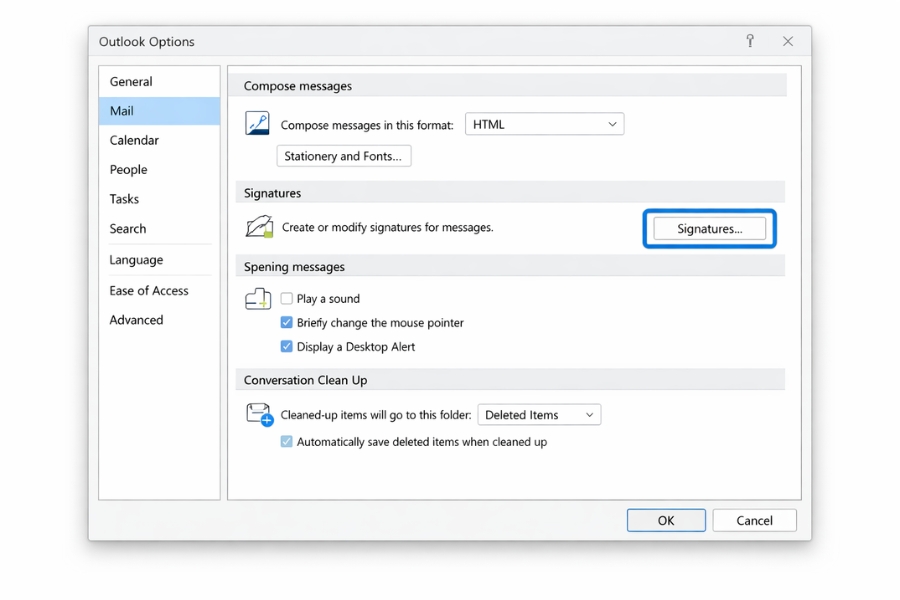
Task: Select the Advanced options category
Action: 136,320
